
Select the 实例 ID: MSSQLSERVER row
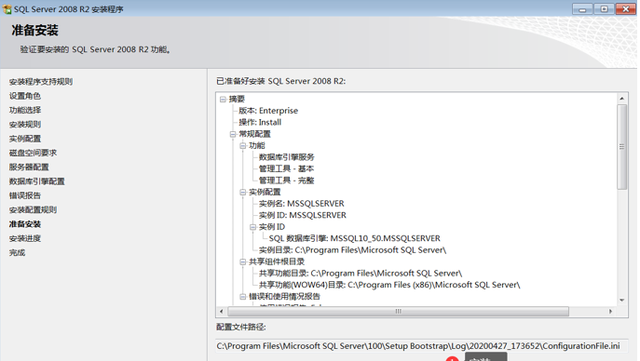[x=302, y=215]
